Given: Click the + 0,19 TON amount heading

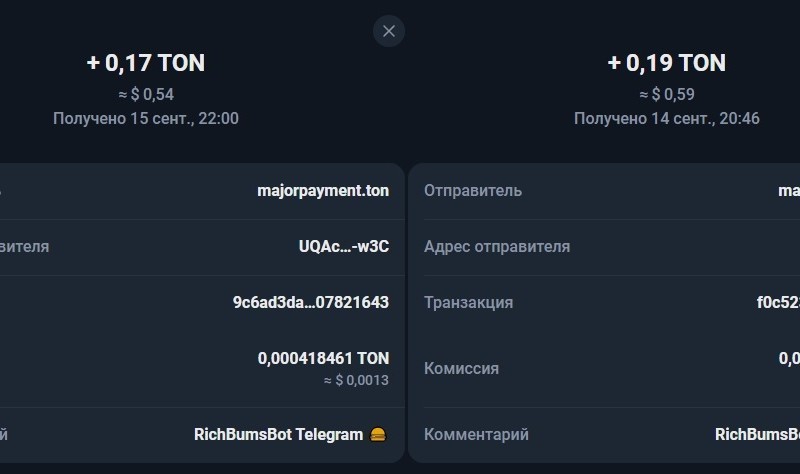Looking at the screenshot, I should click(667, 63).
